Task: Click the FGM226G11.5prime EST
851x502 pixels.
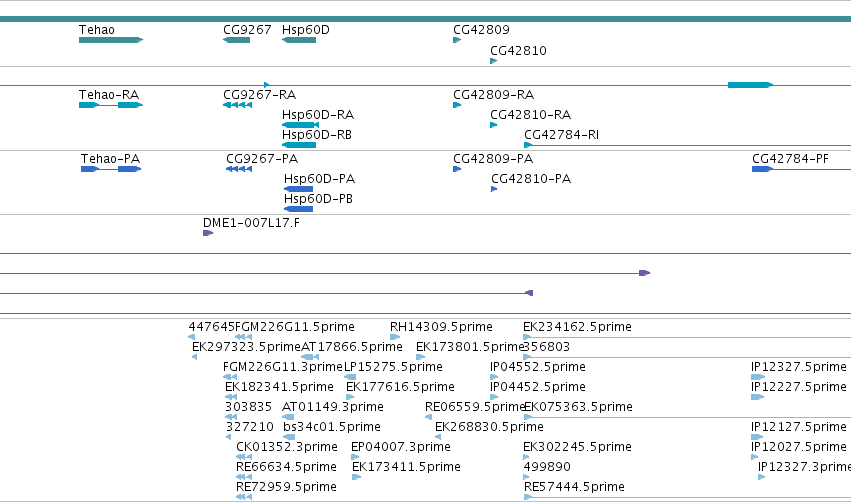Action: pyautogui.click(x=243, y=337)
